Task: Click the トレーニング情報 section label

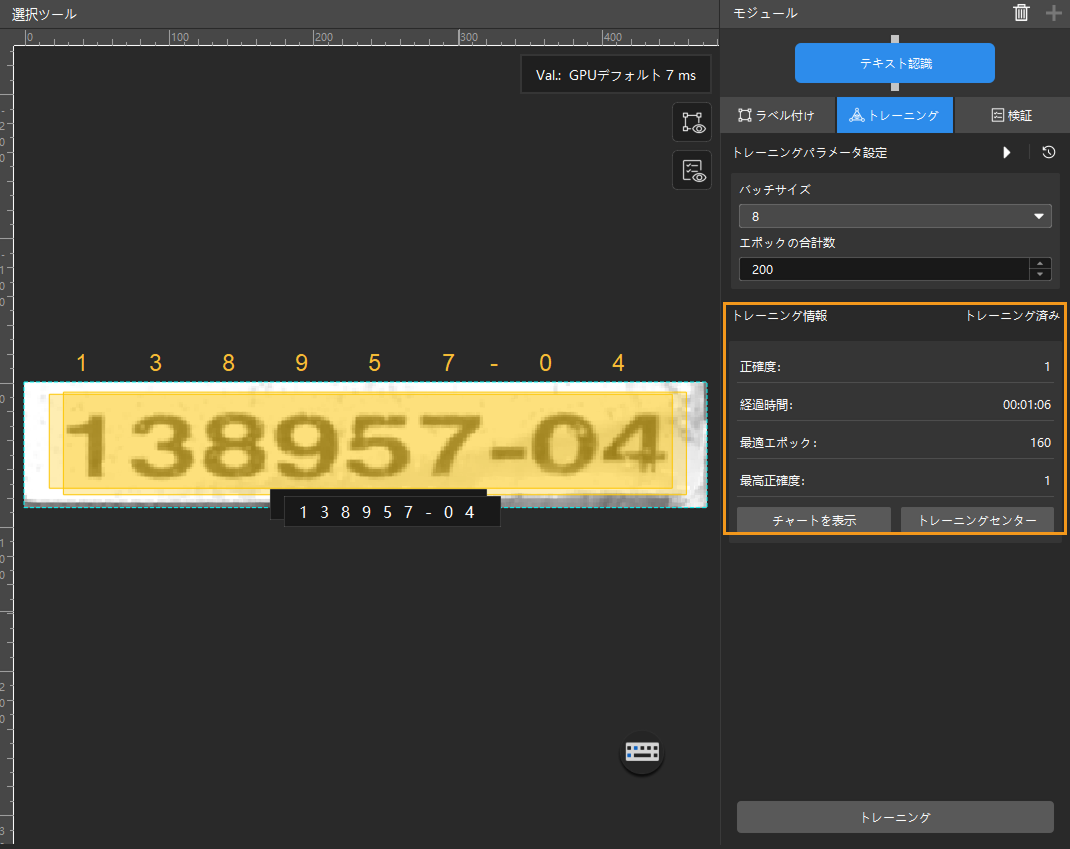Action: click(x=780, y=315)
